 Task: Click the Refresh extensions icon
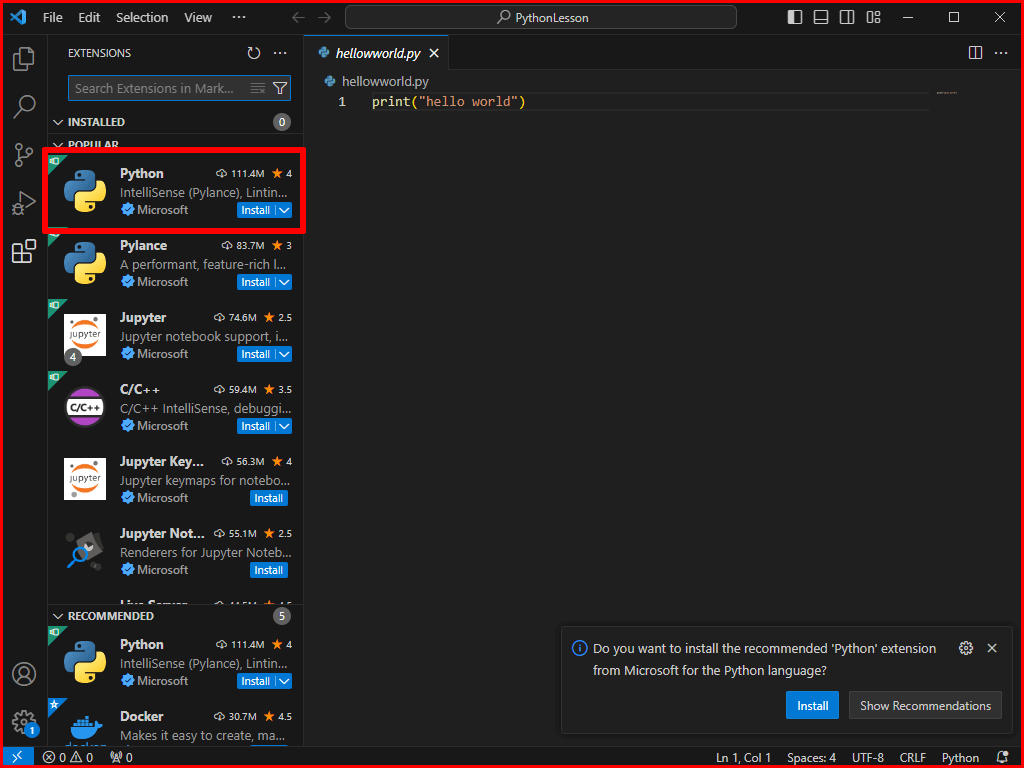pyautogui.click(x=254, y=53)
